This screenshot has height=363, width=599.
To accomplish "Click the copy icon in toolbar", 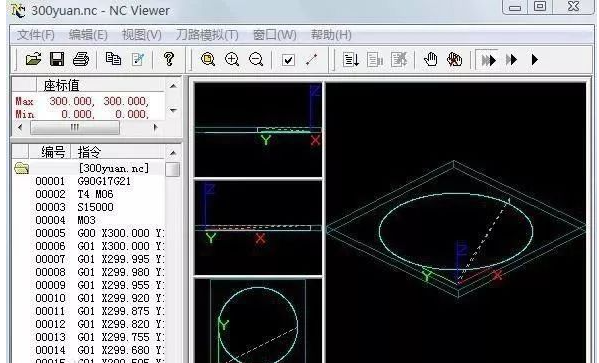I will click(113, 59).
